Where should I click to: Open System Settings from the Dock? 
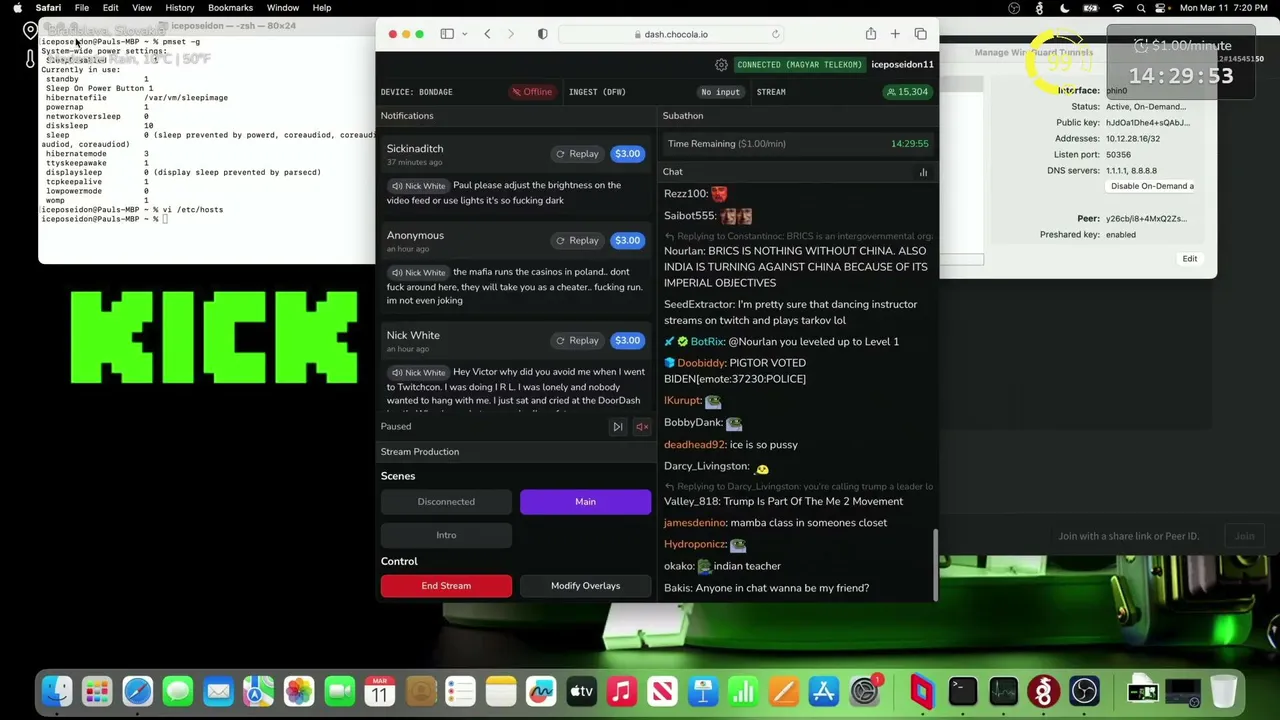(864, 691)
